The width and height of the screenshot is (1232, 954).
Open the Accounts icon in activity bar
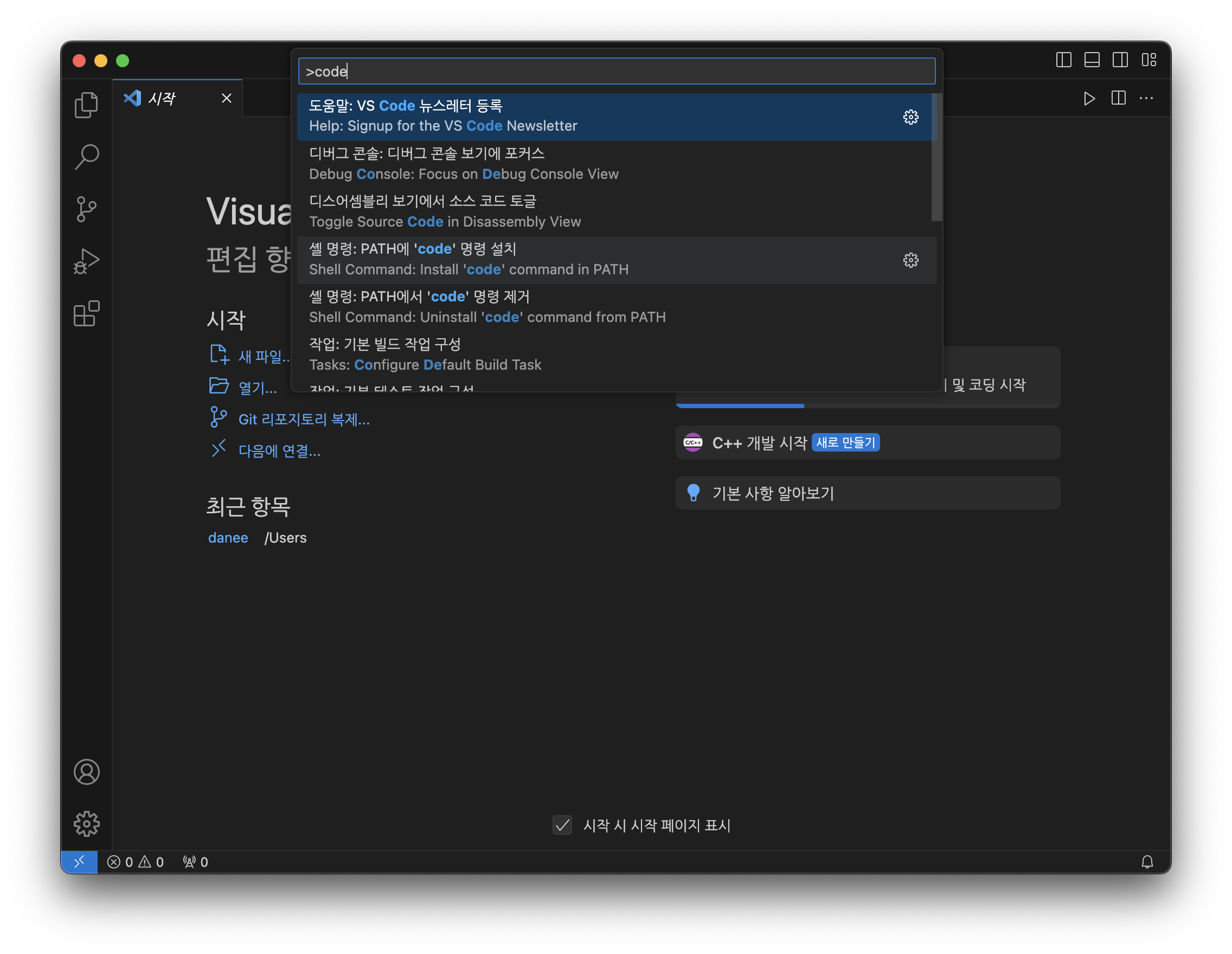tap(86, 772)
